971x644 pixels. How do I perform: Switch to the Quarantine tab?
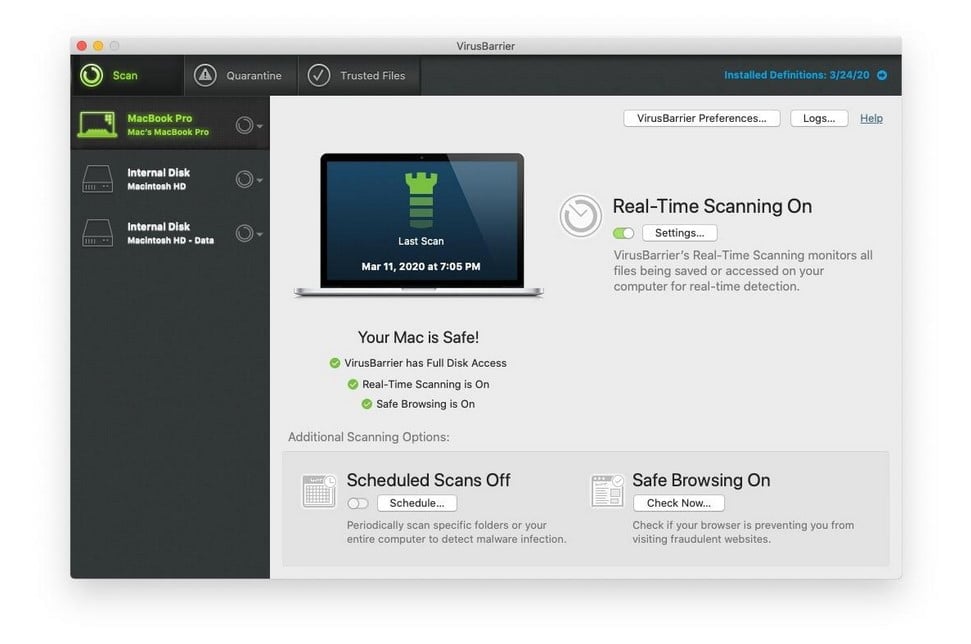[240, 76]
